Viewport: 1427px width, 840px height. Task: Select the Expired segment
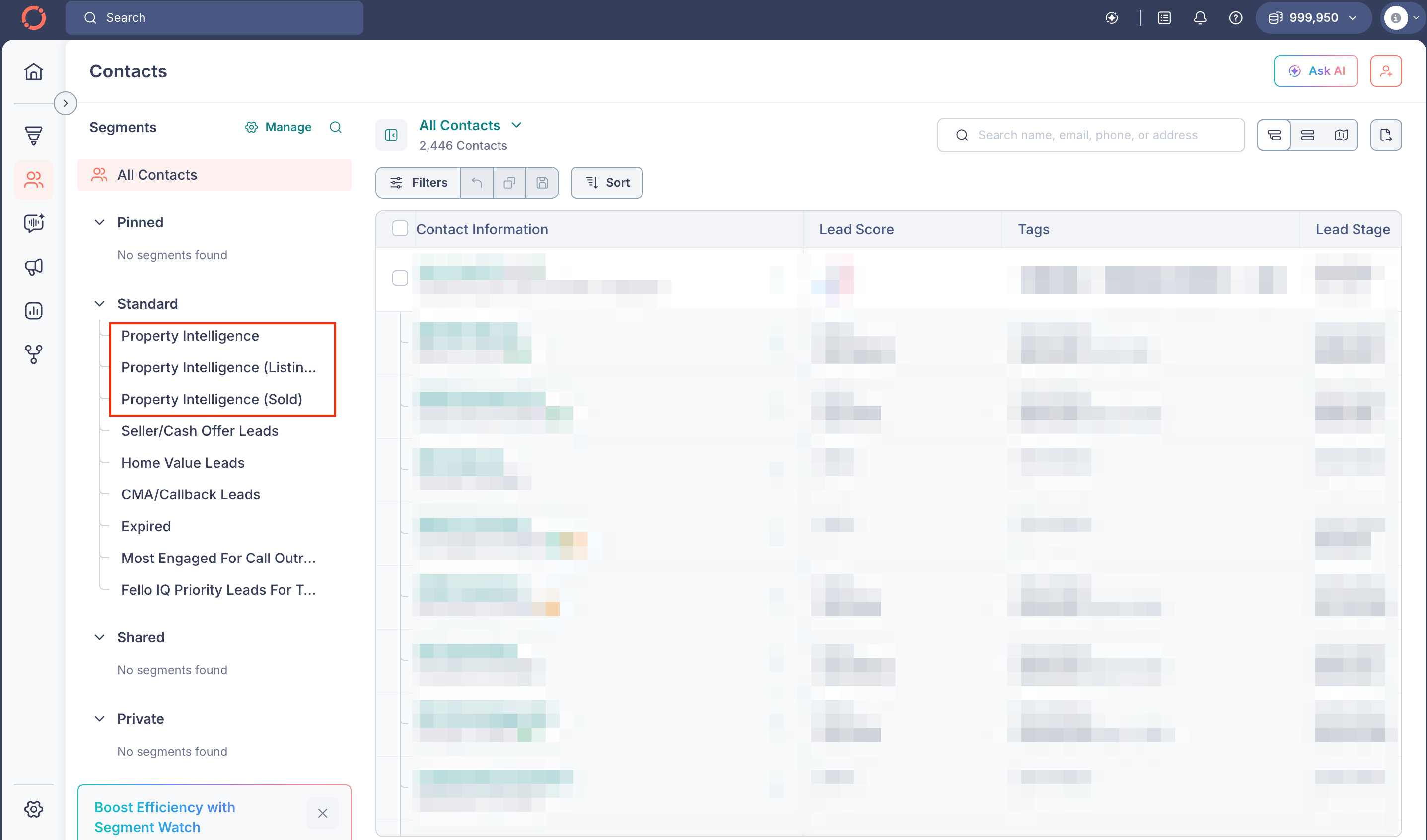pyautogui.click(x=145, y=526)
